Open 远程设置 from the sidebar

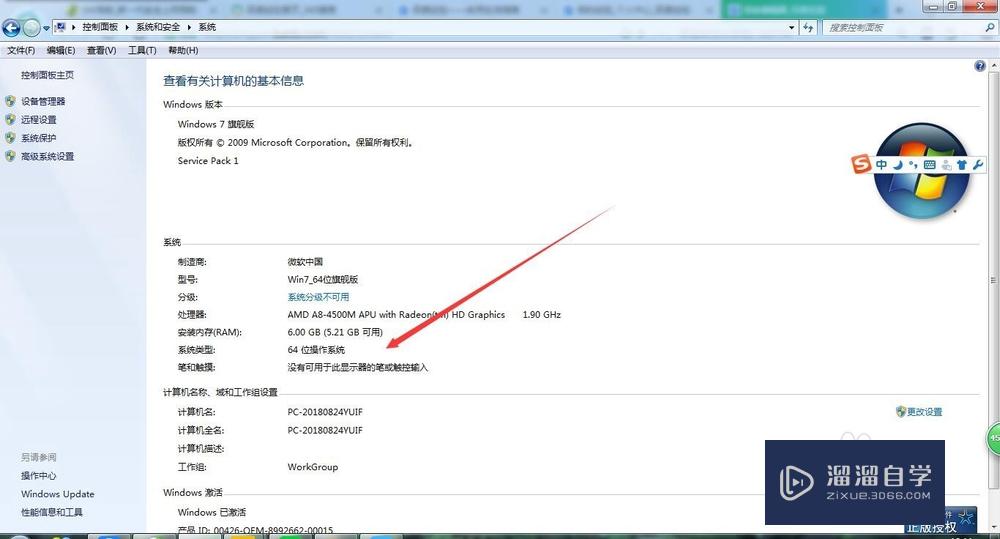click(x=38, y=120)
